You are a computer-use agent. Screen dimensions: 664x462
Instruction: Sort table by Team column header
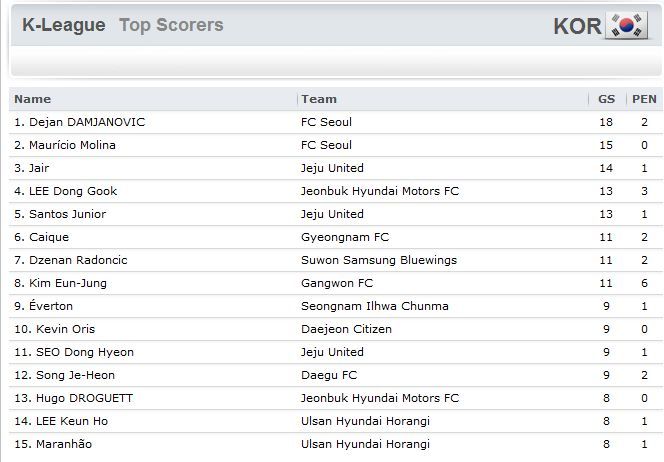coord(319,99)
